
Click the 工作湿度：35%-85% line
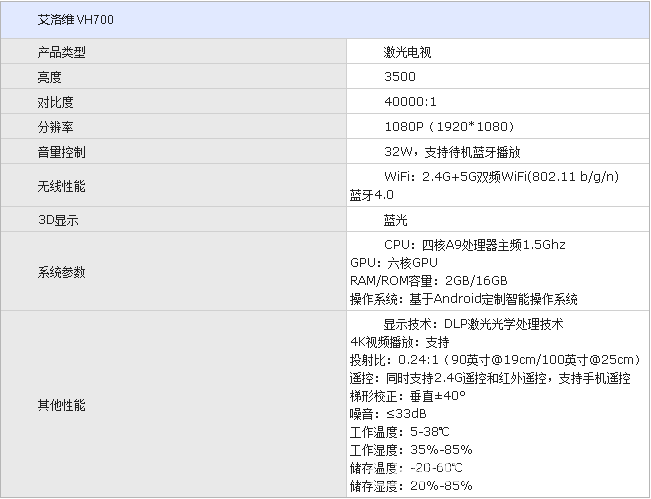(x=411, y=450)
